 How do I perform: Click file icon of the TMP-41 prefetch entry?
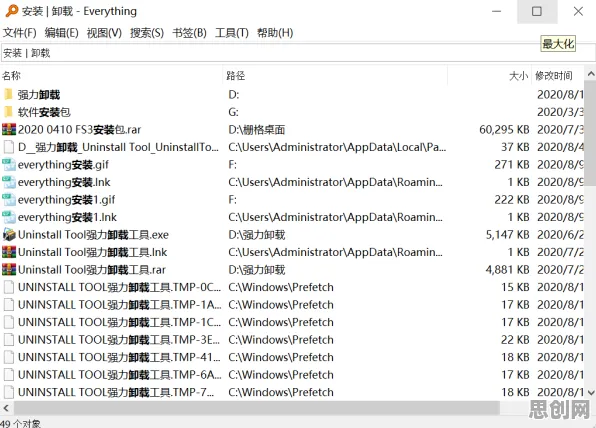[9, 357]
